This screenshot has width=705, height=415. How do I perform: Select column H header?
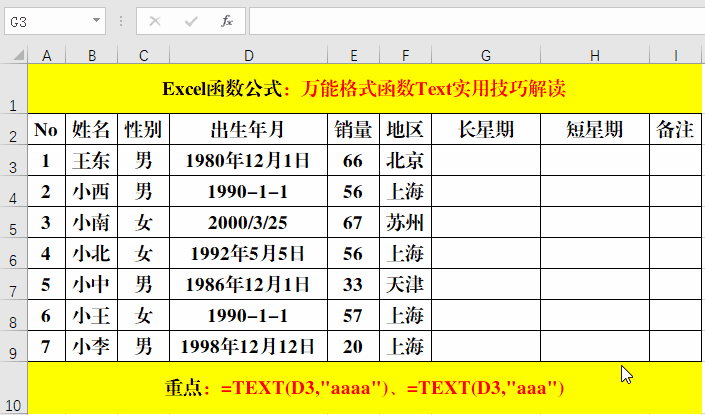[x=594, y=55]
